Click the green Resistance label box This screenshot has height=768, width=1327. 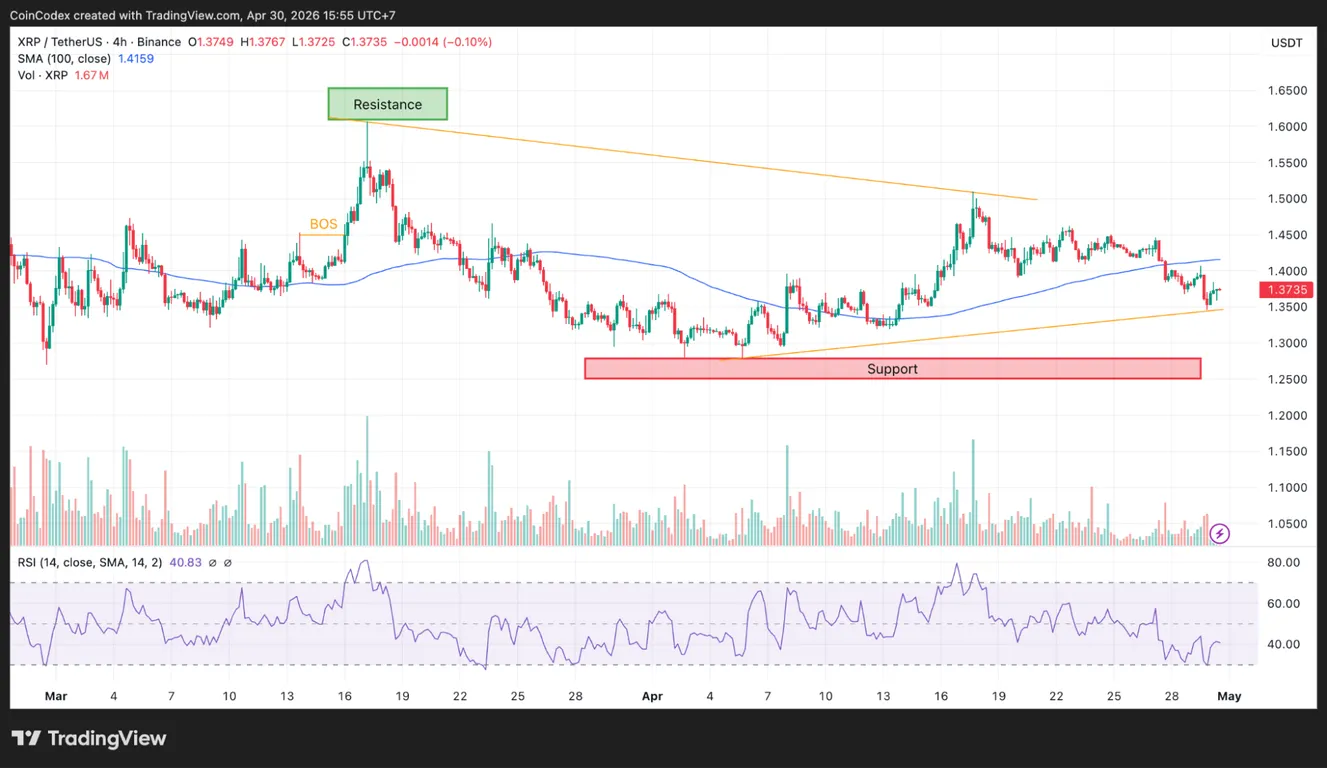click(387, 104)
